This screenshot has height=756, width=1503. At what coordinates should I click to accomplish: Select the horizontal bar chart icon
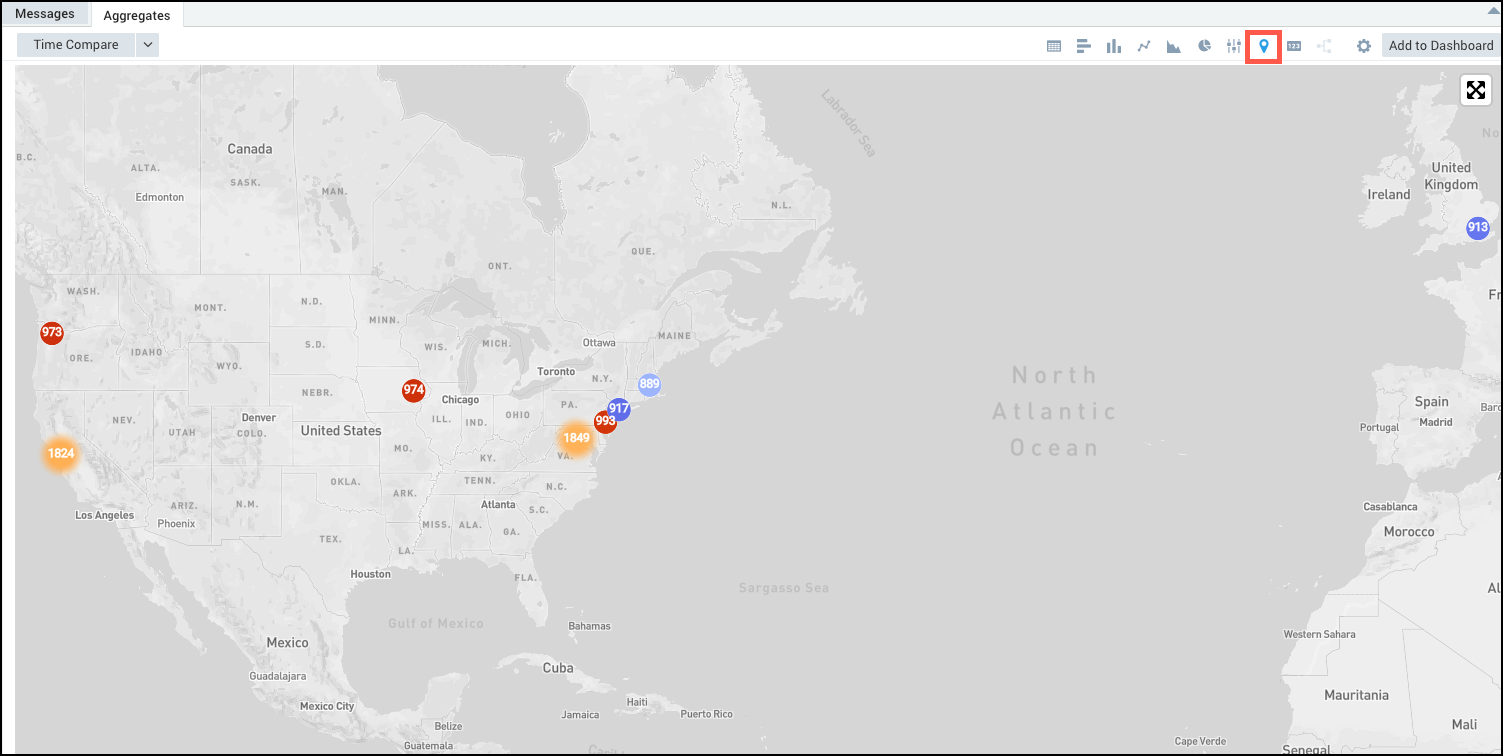tap(1084, 45)
